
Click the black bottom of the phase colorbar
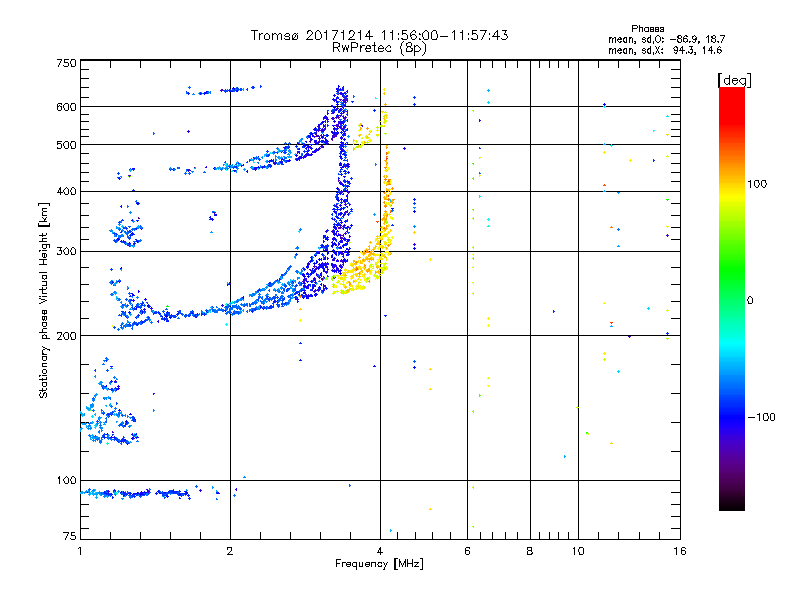(732, 503)
